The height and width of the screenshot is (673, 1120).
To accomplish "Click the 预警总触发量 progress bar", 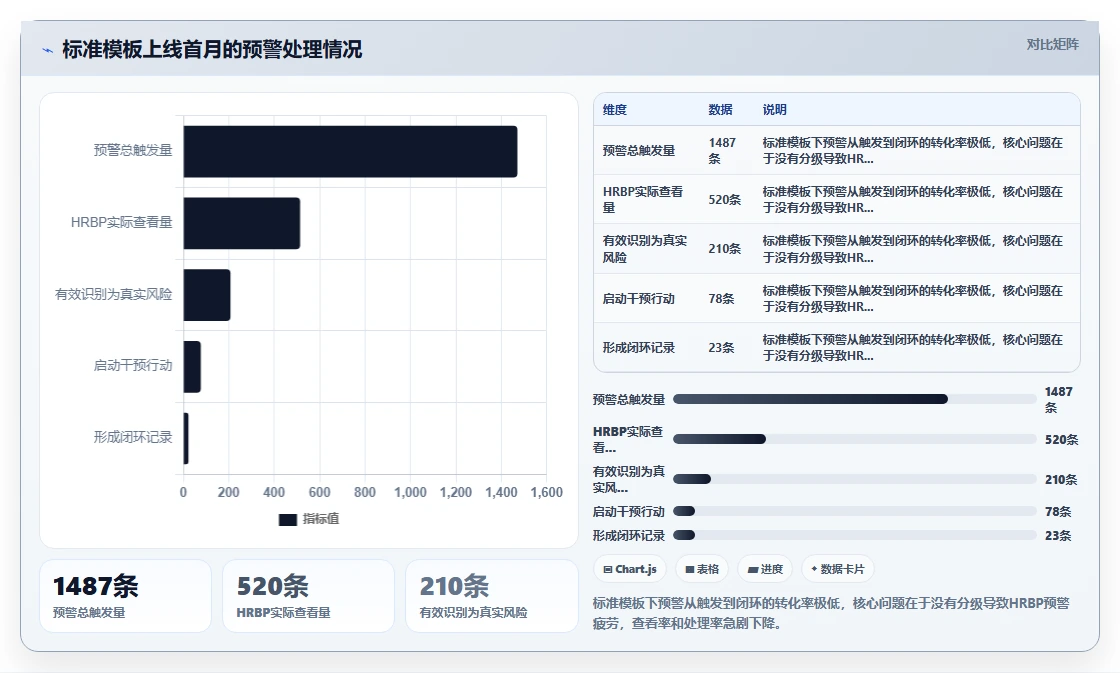I will (x=854, y=399).
